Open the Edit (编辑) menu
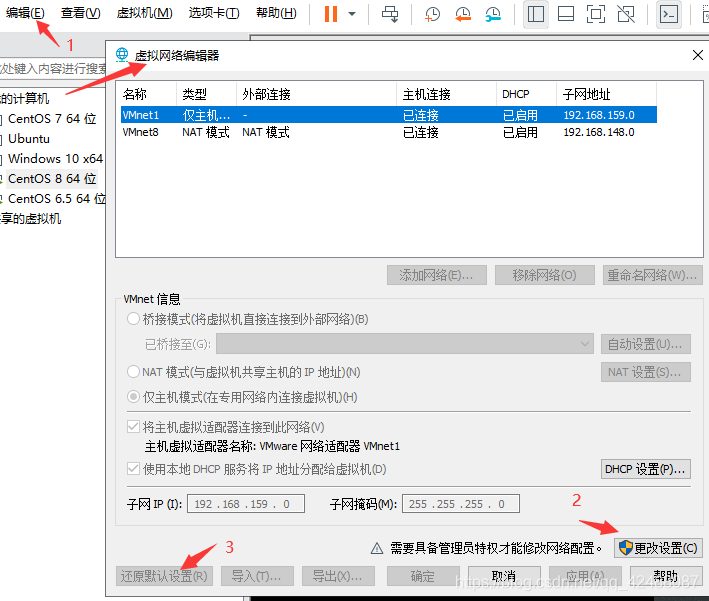 [x=25, y=13]
